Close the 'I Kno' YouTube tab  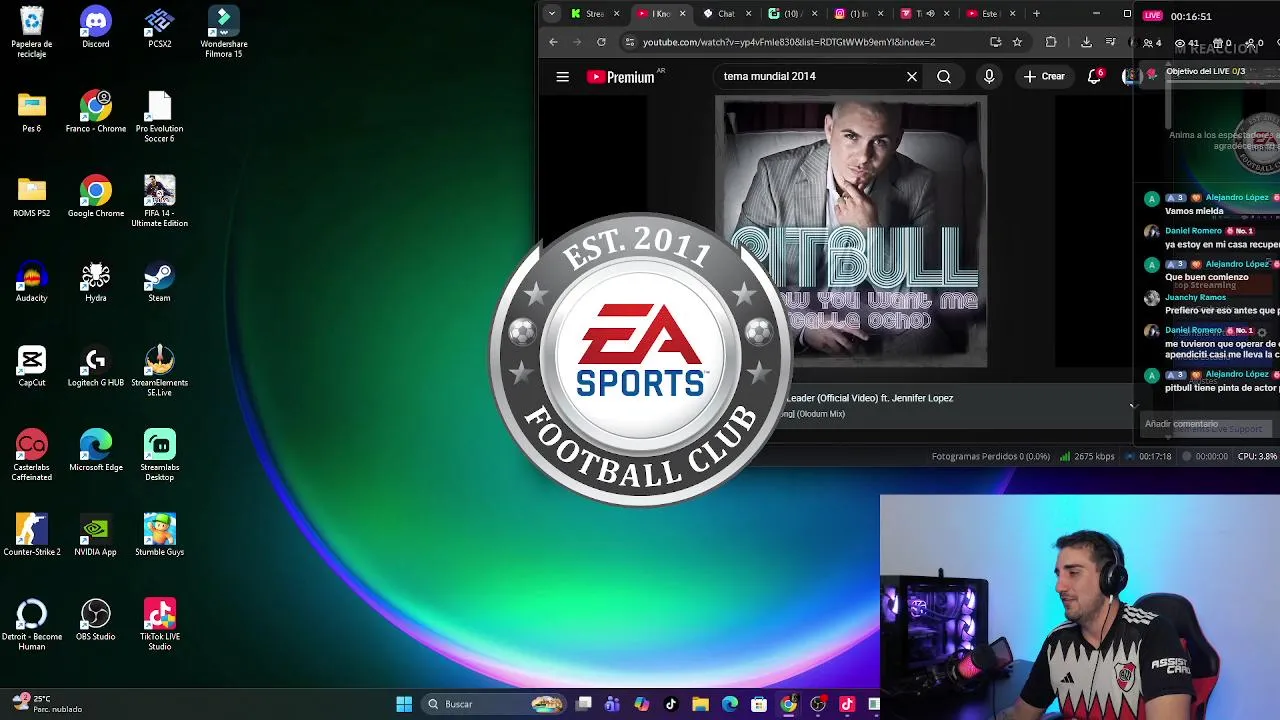[682, 14]
